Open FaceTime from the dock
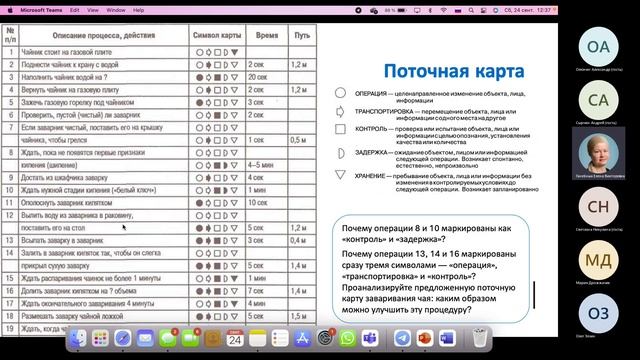640x360 pixels. coord(190,338)
